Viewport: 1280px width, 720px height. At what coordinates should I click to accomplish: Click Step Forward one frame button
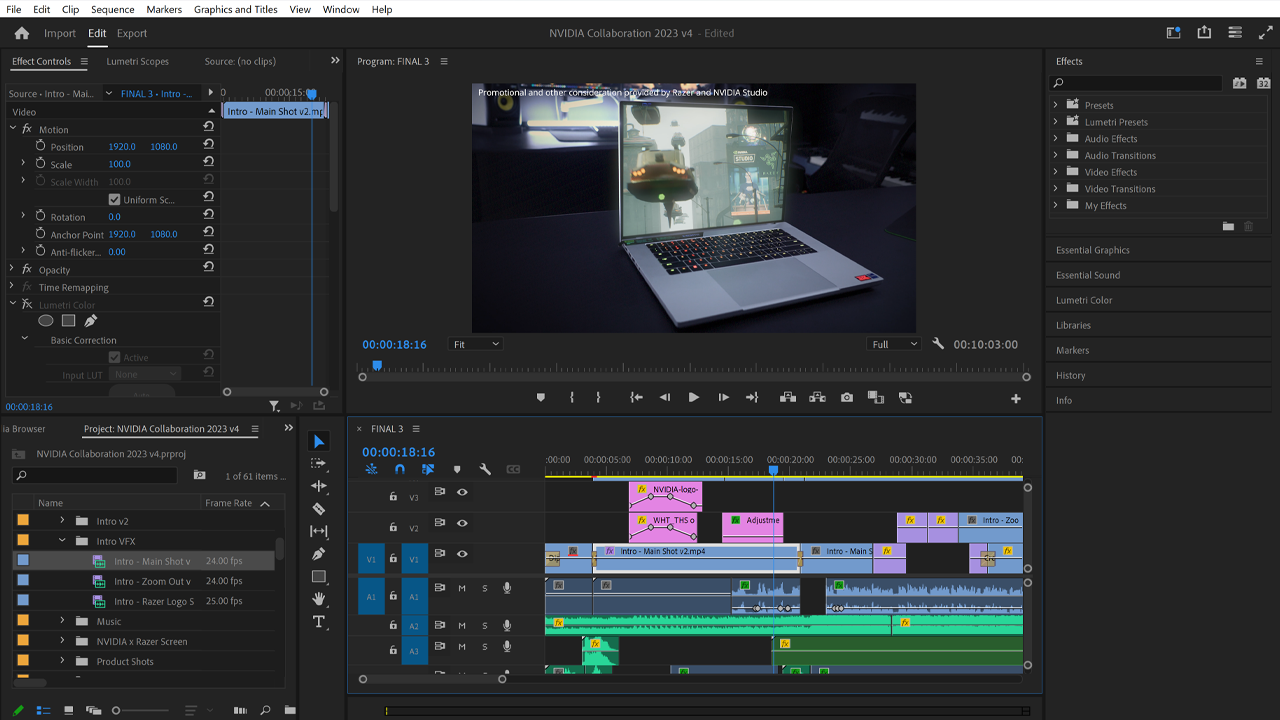click(723, 397)
